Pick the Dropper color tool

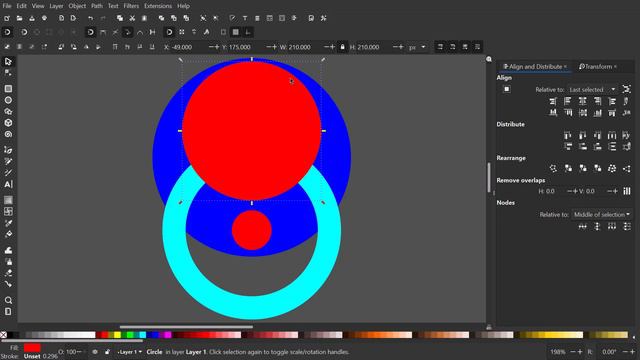[x=8, y=223]
